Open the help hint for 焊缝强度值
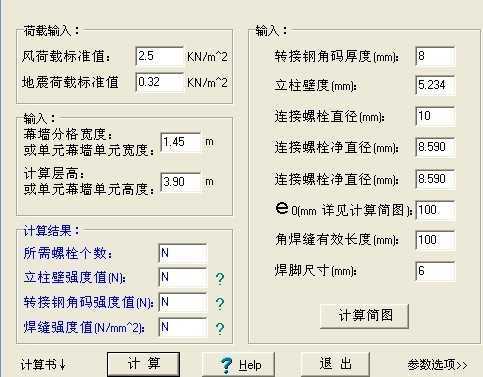 tap(220, 328)
